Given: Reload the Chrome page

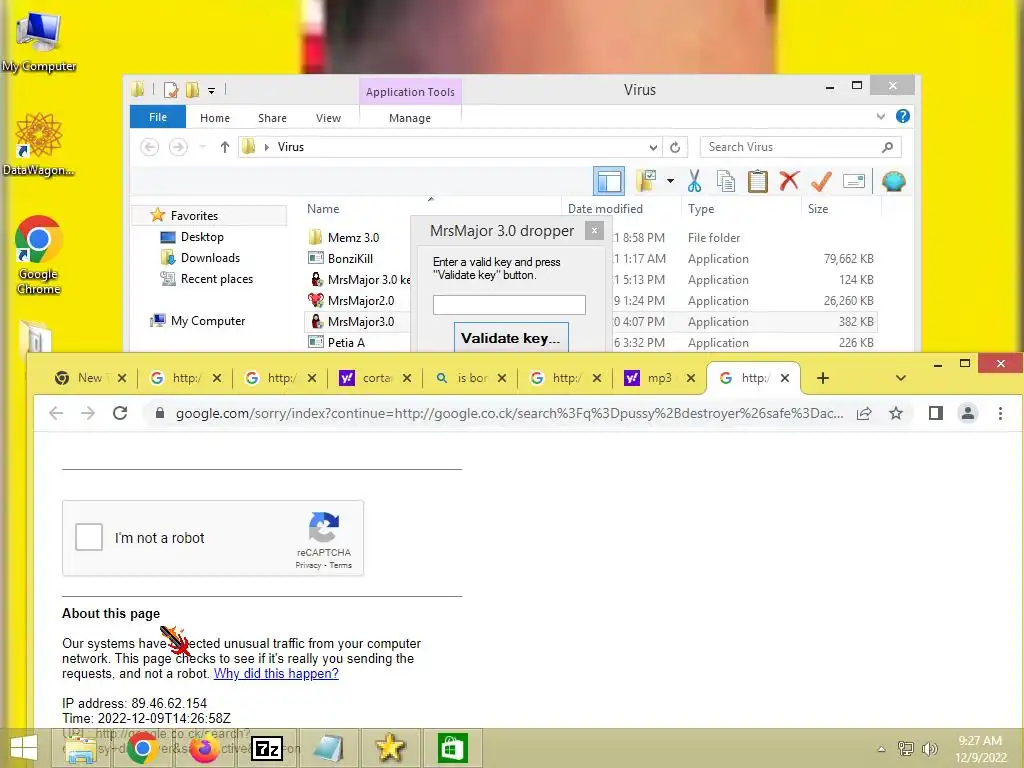Looking at the screenshot, I should point(120,413).
